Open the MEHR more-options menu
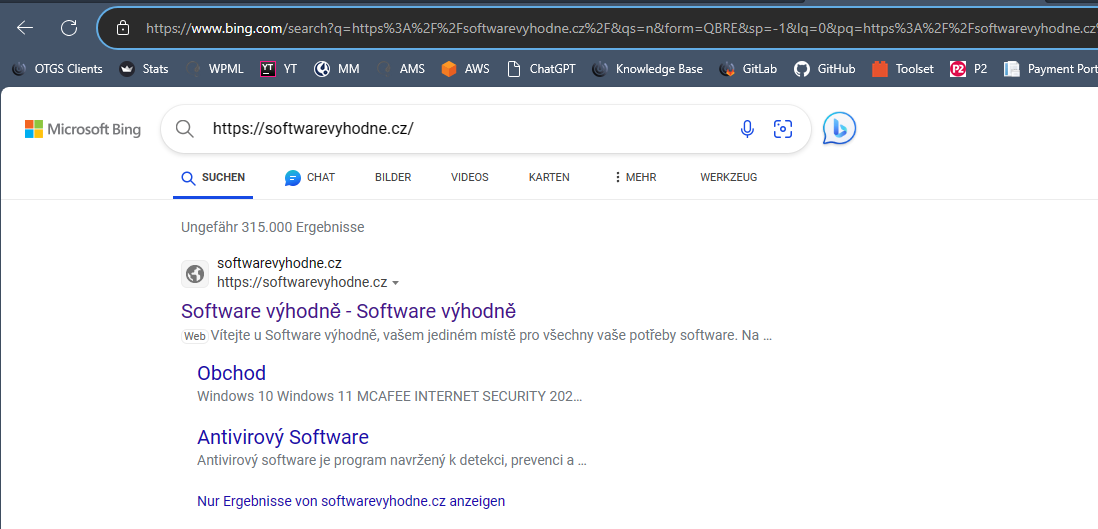This screenshot has width=1098, height=529. [x=634, y=177]
